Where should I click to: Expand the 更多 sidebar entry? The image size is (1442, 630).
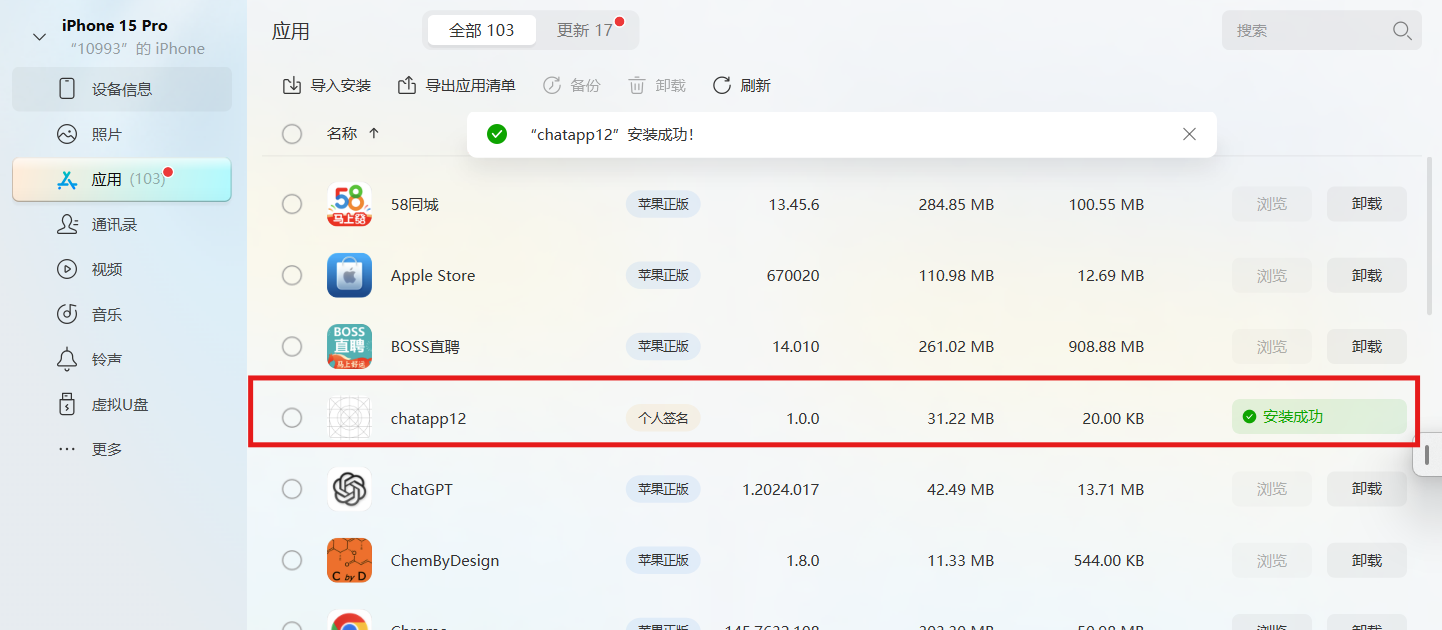(x=122, y=449)
